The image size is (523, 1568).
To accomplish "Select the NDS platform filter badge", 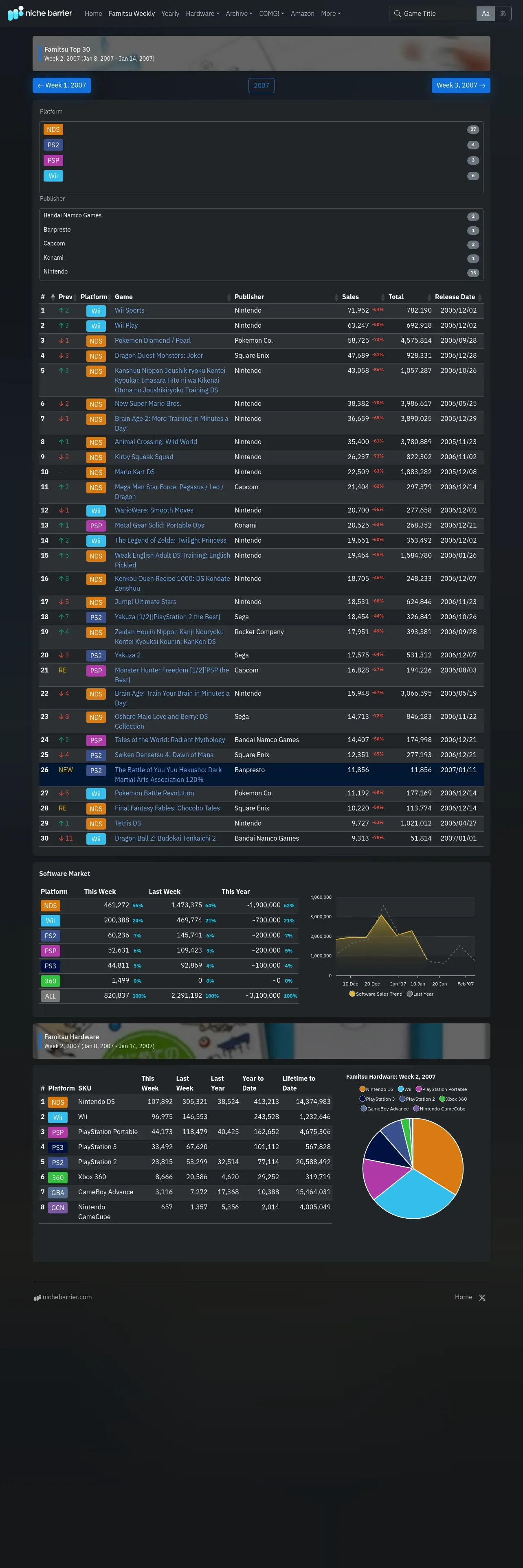I will 54,130.
